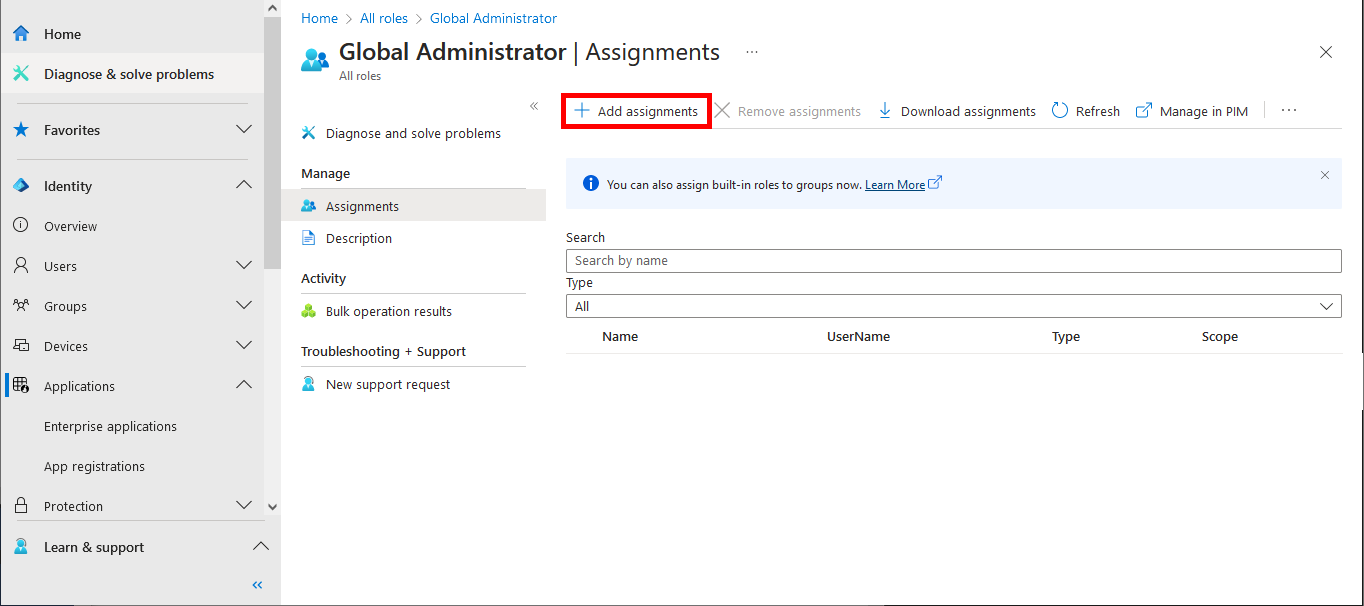Viewport: 1364px width, 606px height.
Task: Collapse the Learn & support section
Action: coord(261,546)
